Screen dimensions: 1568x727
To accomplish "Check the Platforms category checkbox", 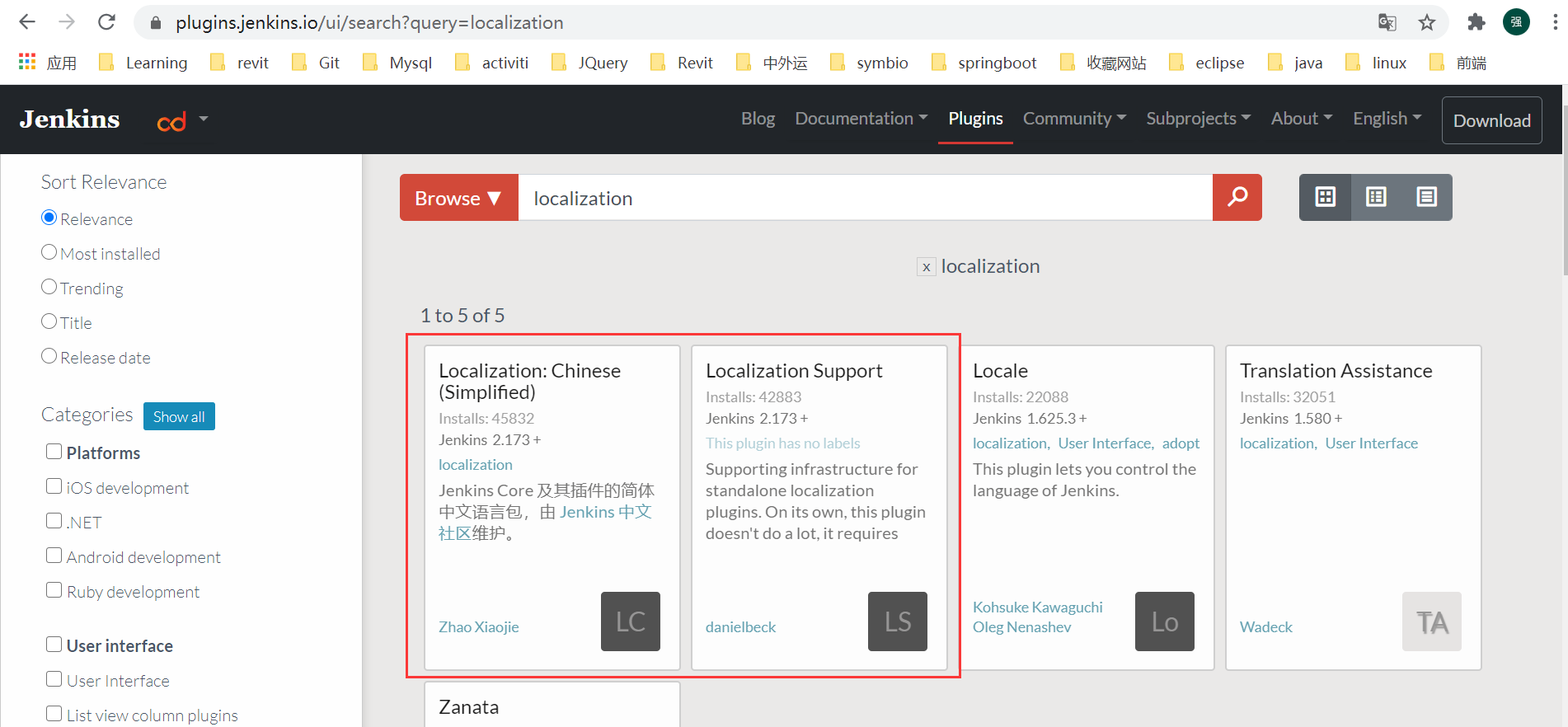I will [x=54, y=452].
